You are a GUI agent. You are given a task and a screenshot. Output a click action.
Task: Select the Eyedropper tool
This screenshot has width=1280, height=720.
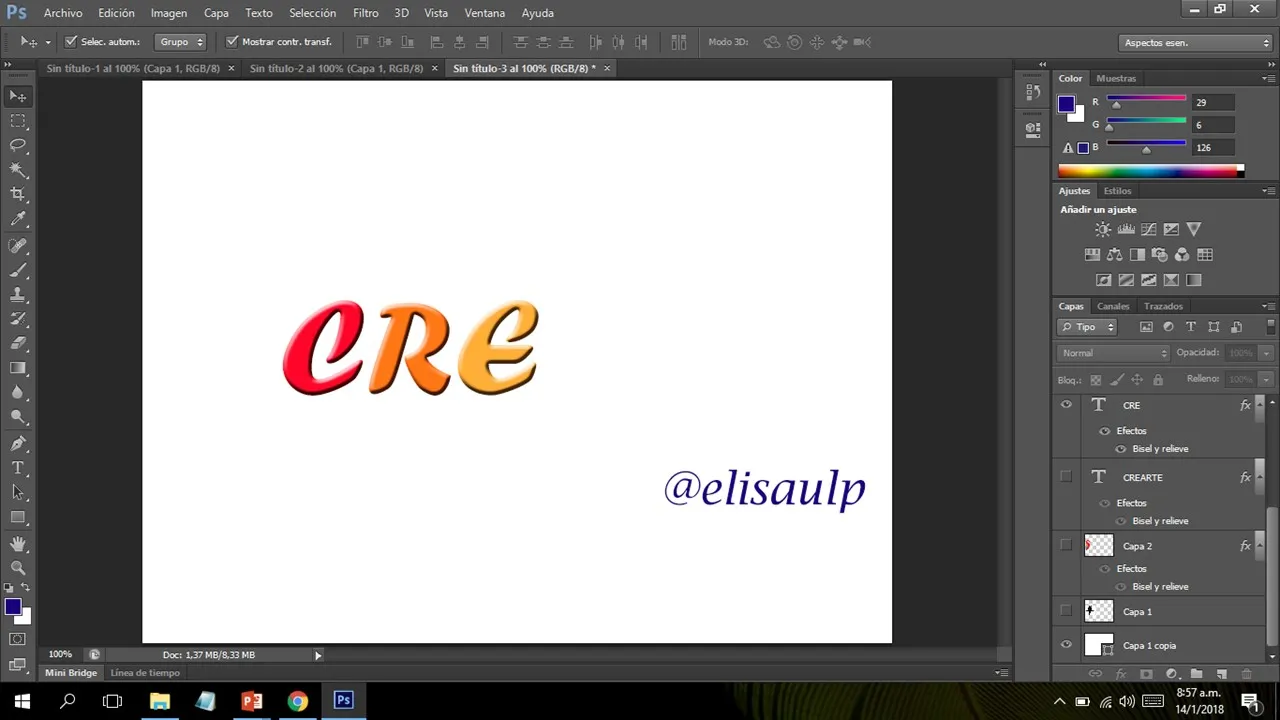[18, 219]
